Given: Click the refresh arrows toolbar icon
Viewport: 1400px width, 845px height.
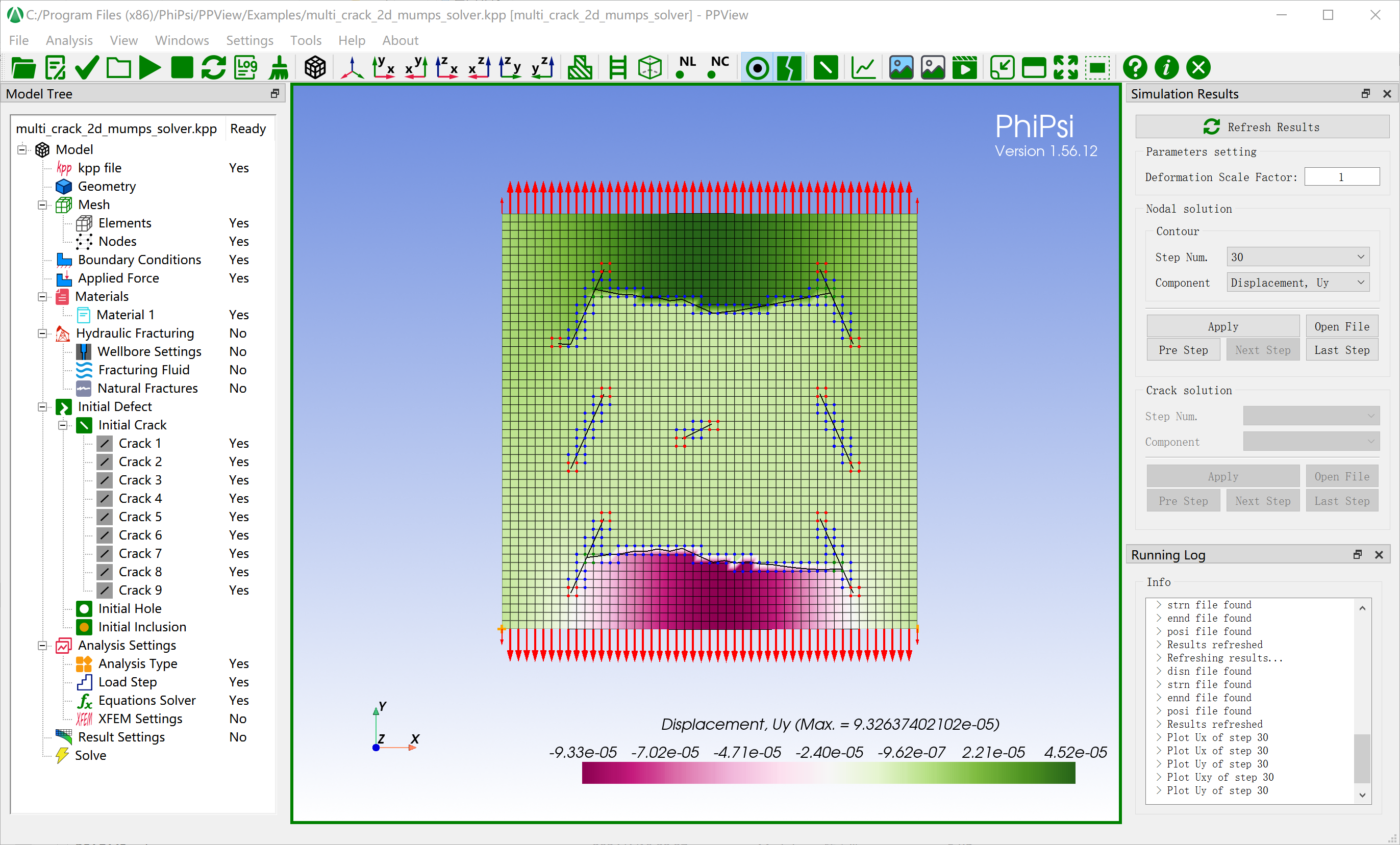Looking at the screenshot, I should tap(214, 68).
